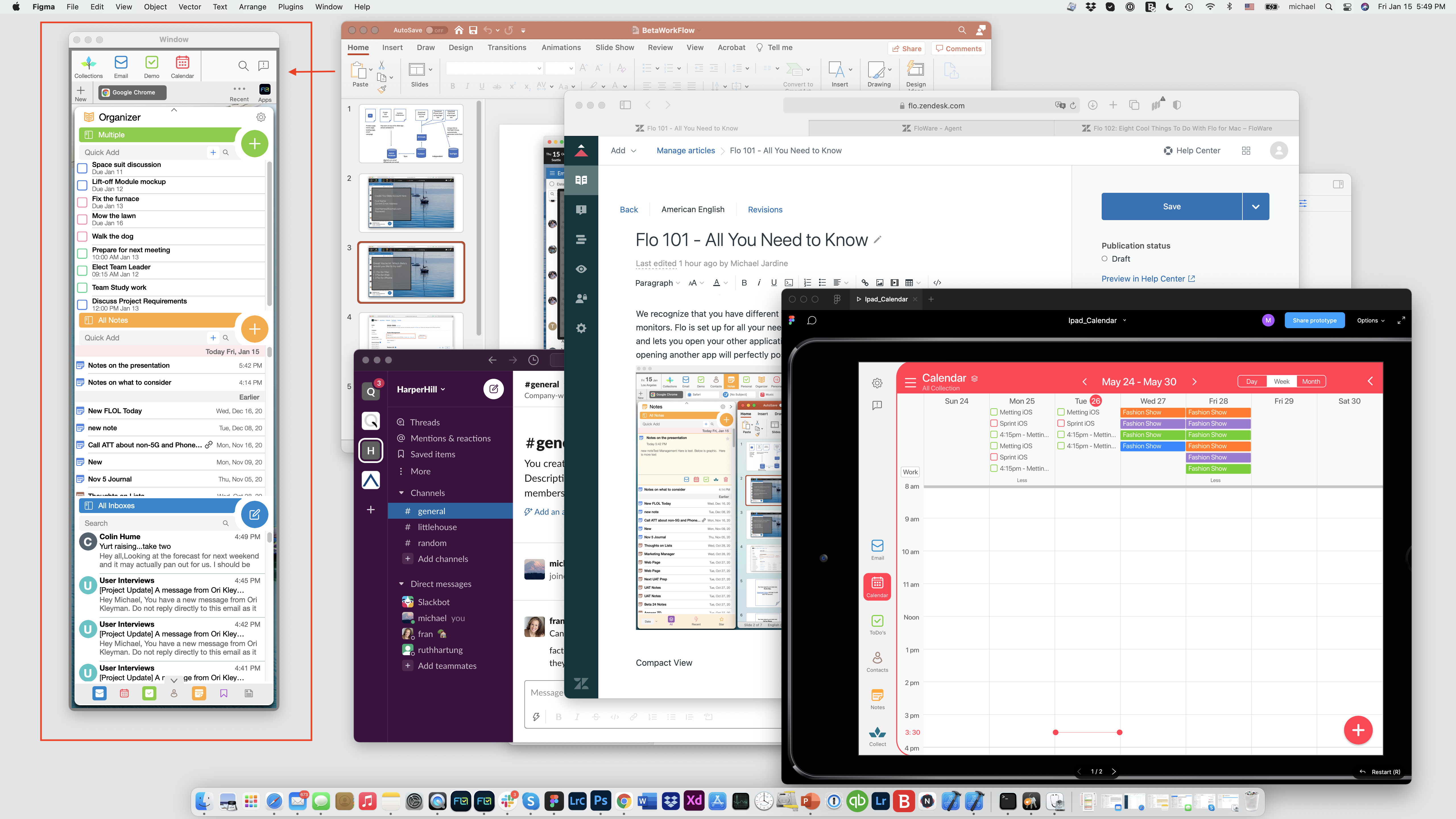This screenshot has height=819, width=1456.
Task: Select Draft publication status radio
Action: click(1105, 259)
